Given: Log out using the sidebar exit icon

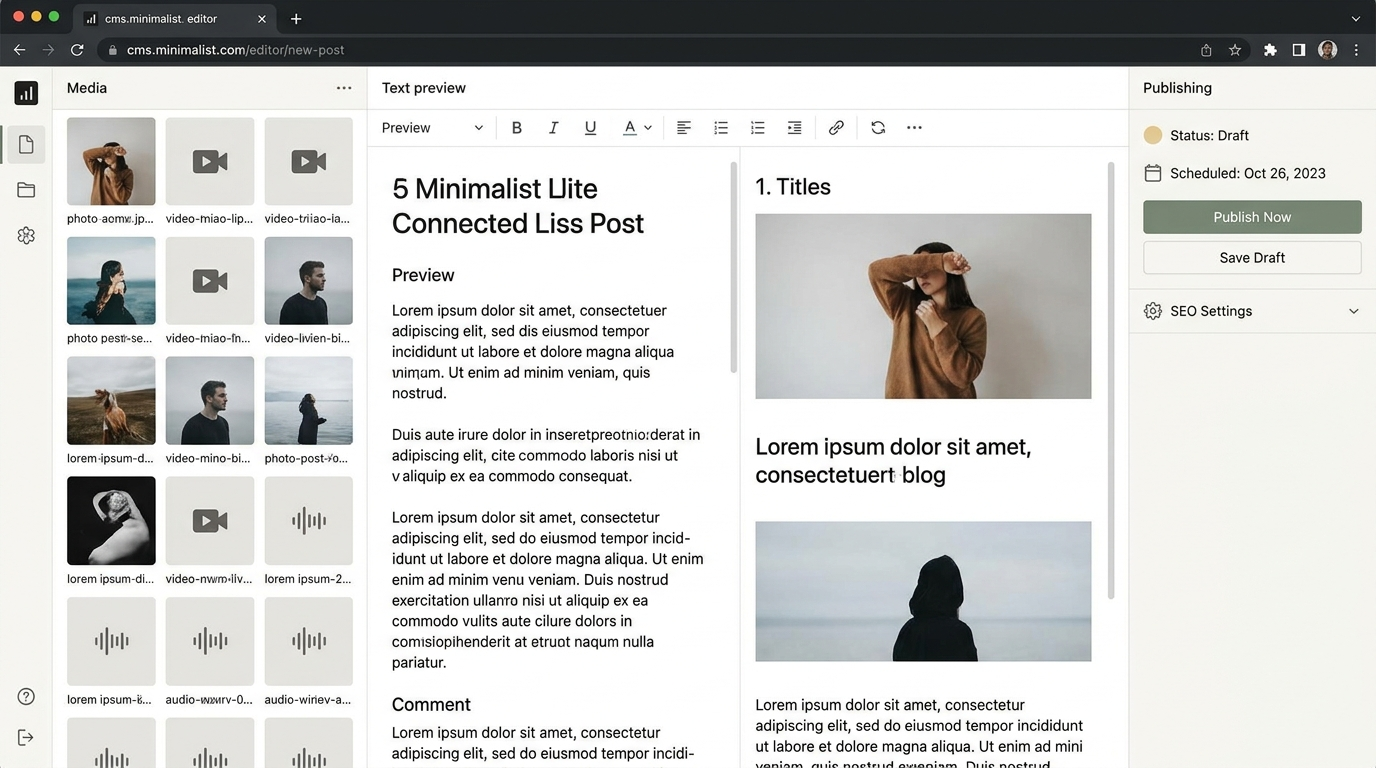Looking at the screenshot, I should (26, 737).
